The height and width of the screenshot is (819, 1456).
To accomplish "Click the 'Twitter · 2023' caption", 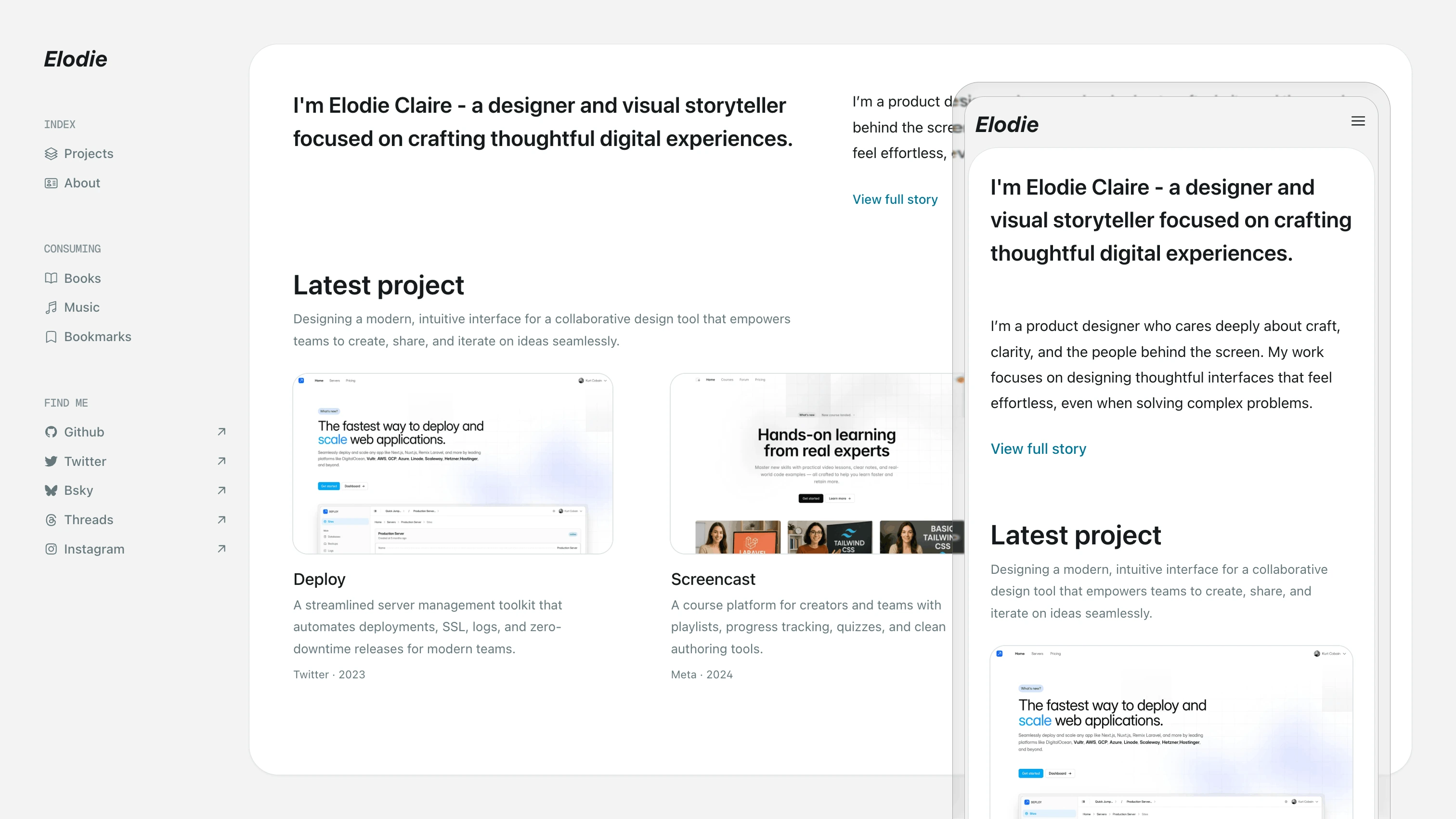I will coord(329,674).
